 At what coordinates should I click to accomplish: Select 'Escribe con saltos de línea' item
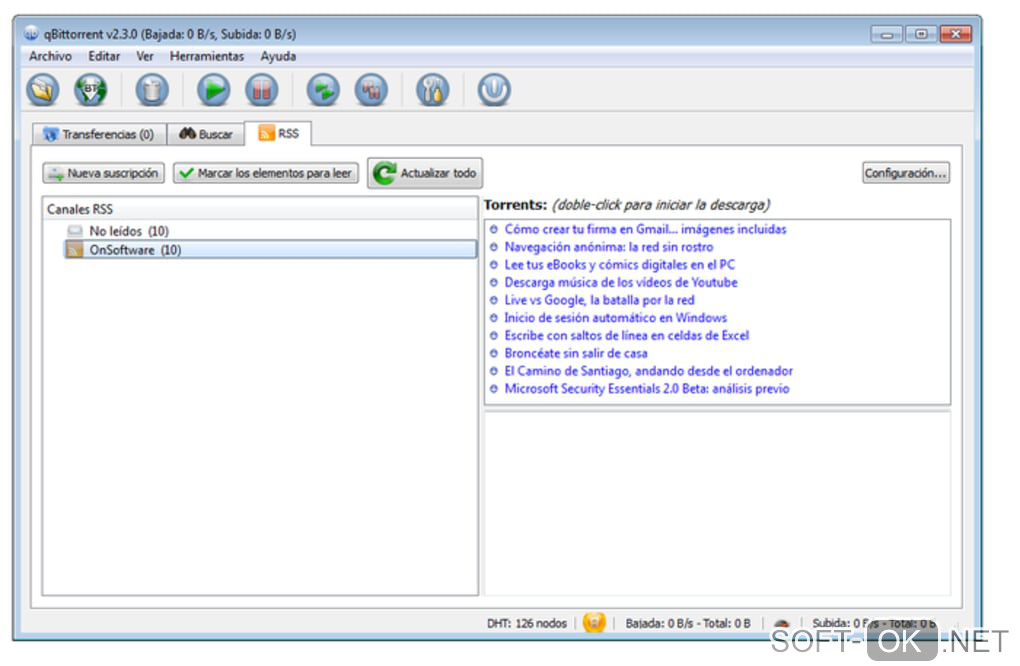click(x=626, y=336)
